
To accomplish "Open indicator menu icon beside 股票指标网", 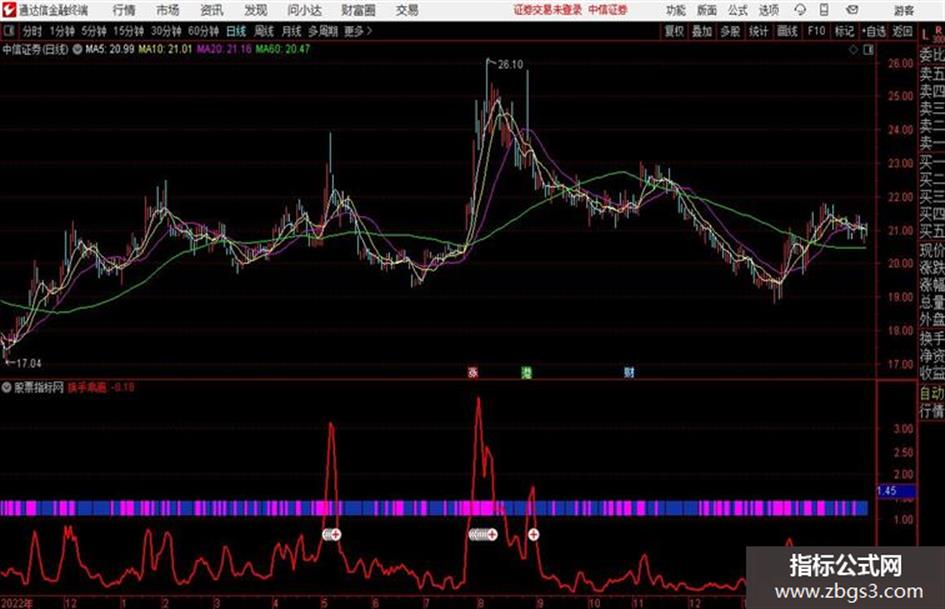I will click(x=7, y=388).
